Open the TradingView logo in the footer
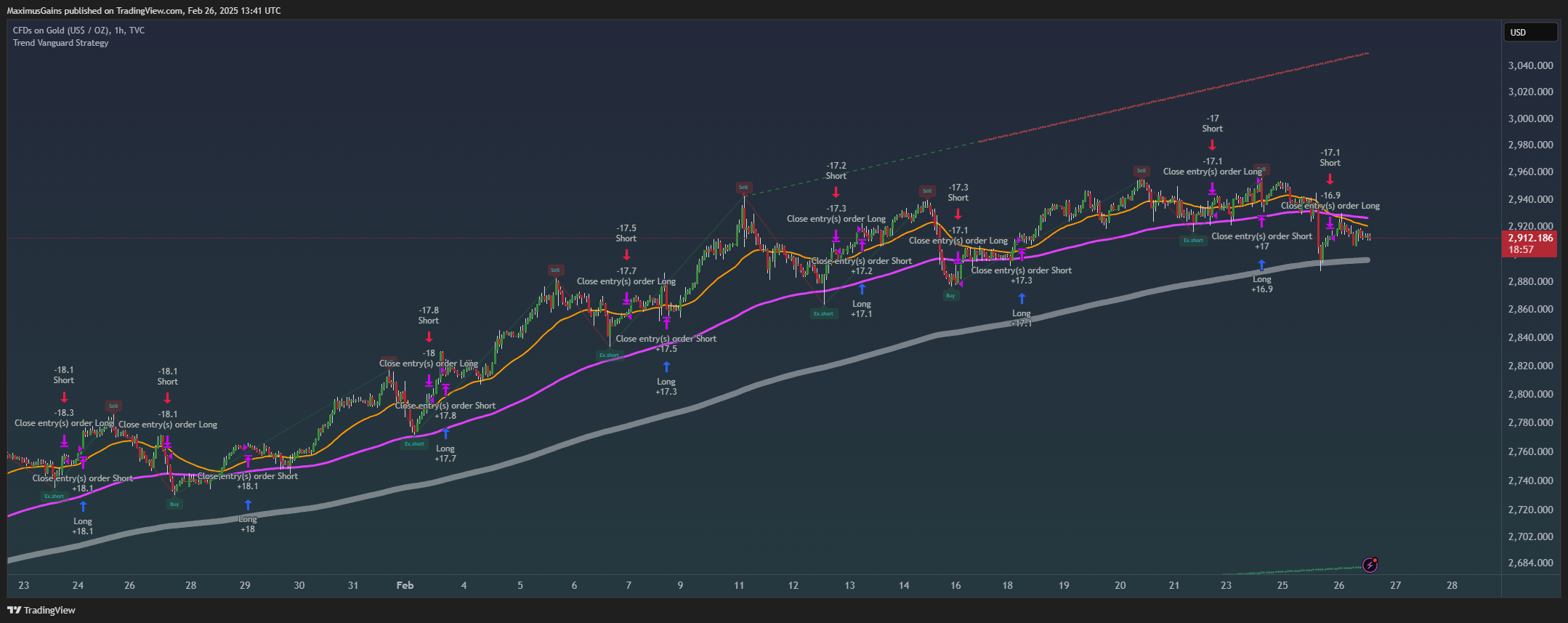This screenshot has width=1568, height=623. (41, 610)
